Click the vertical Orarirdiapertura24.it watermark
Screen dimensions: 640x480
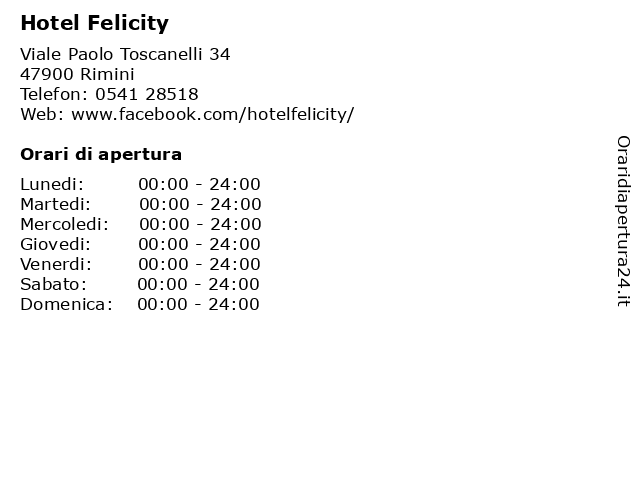click(x=623, y=221)
